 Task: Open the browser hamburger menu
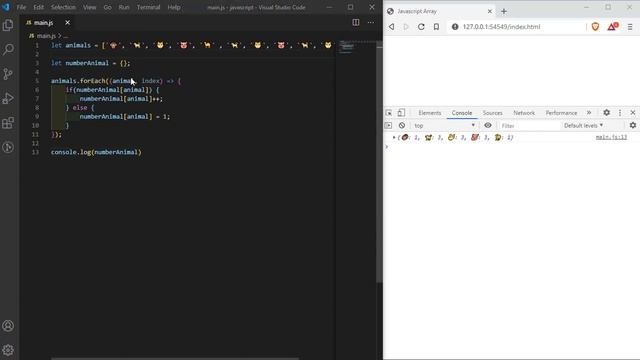[x=630, y=27]
